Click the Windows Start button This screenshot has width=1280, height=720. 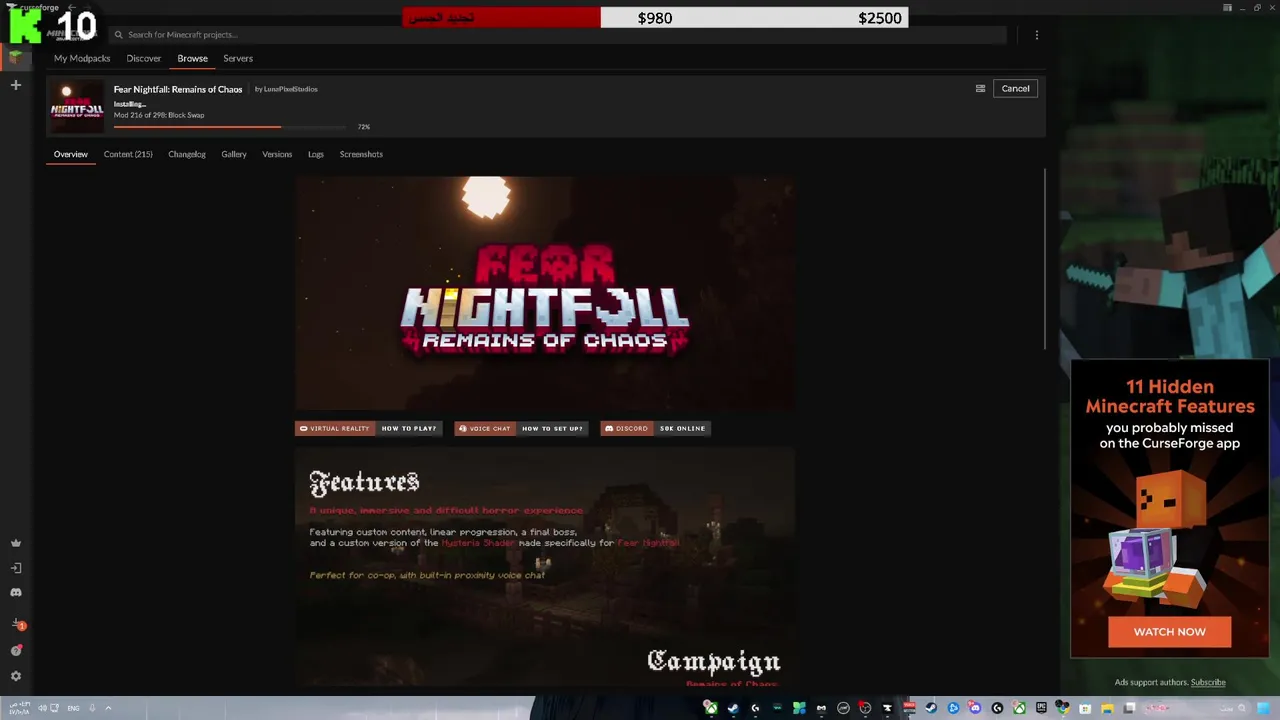1263,708
